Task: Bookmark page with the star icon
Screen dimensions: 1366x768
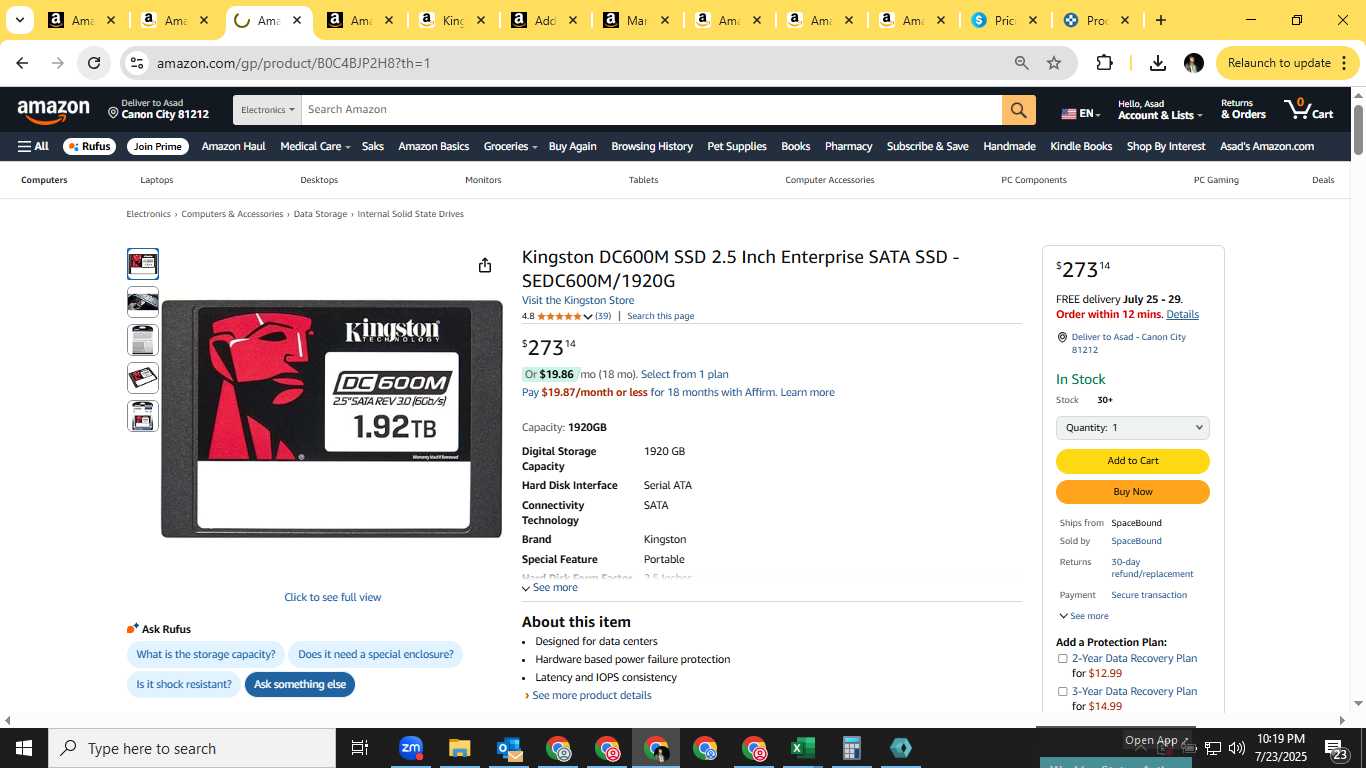Action: click(x=1054, y=63)
